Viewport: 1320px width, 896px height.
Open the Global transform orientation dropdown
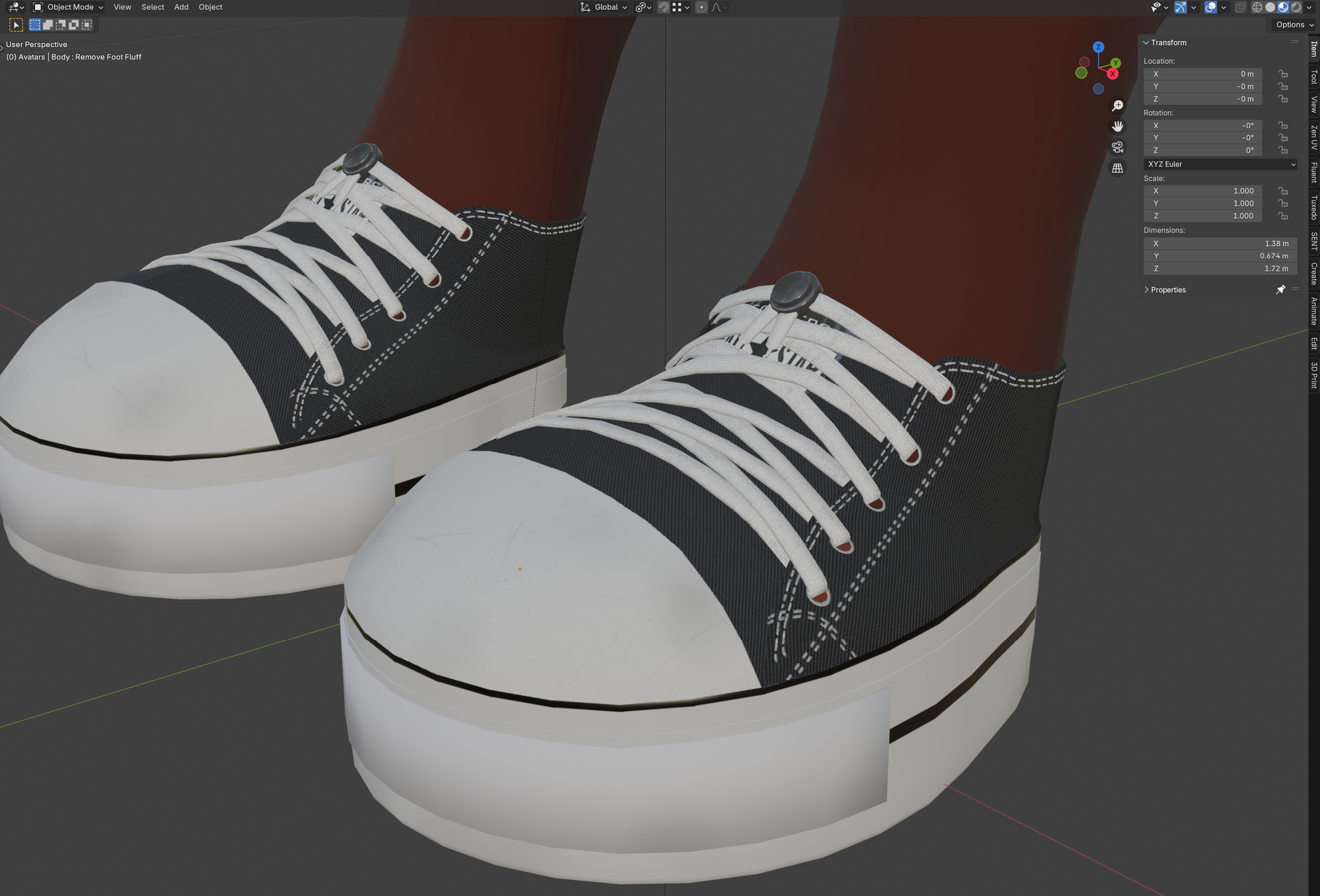point(604,7)
